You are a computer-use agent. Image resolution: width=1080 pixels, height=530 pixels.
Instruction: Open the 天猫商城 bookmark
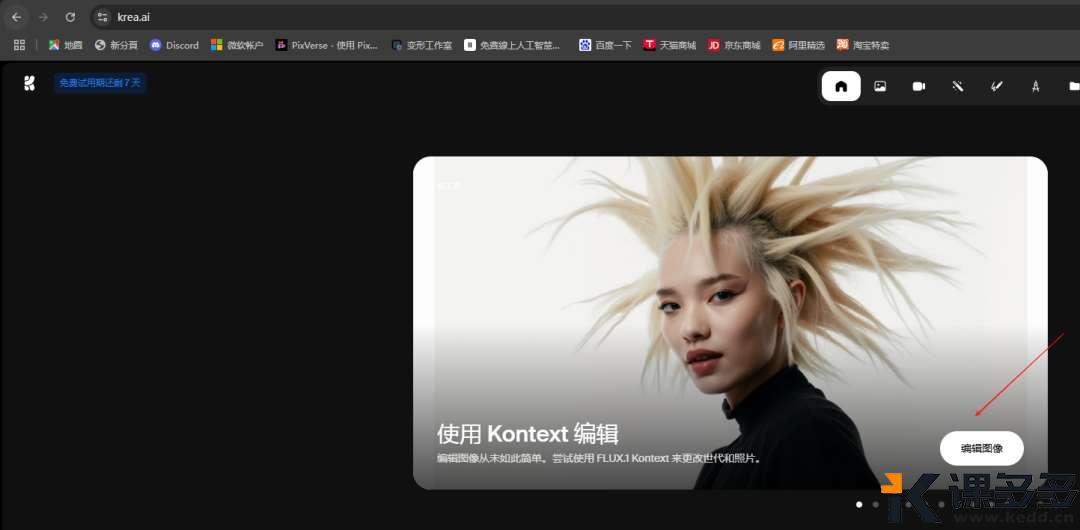coord(669,45)
